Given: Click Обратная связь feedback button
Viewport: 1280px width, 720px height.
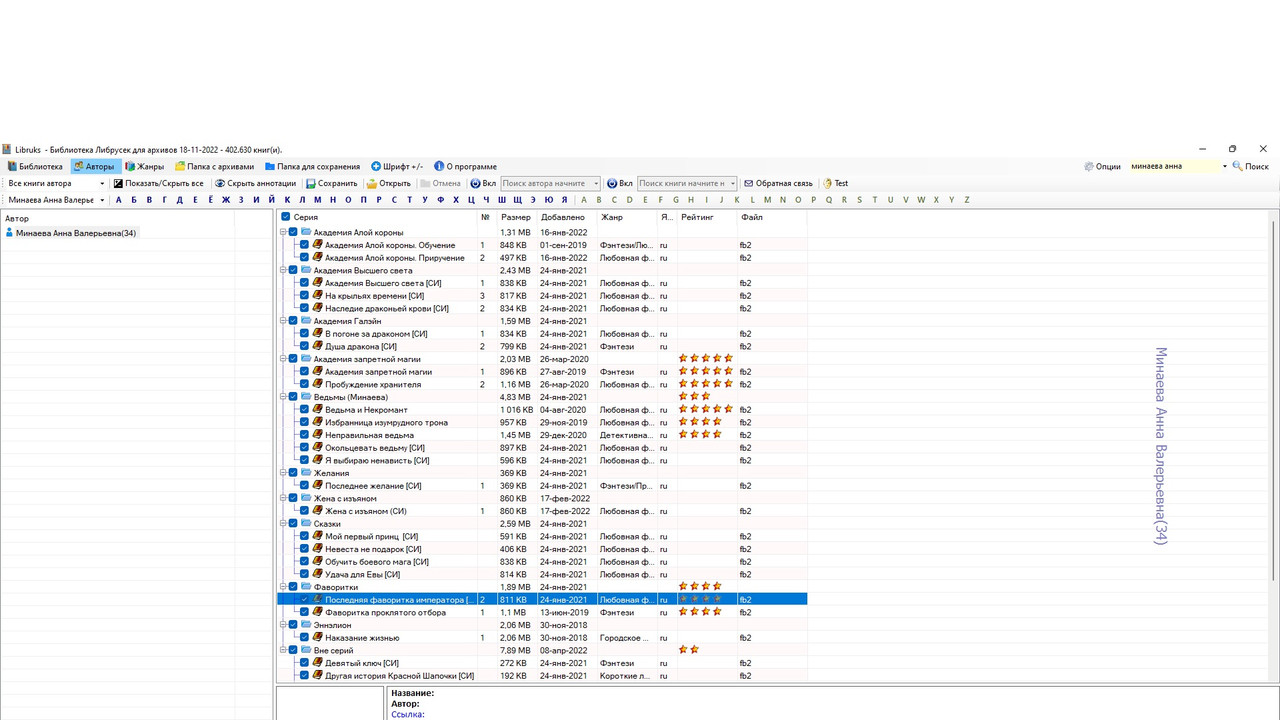Looking at the screenshot, I should click(778, 184).
